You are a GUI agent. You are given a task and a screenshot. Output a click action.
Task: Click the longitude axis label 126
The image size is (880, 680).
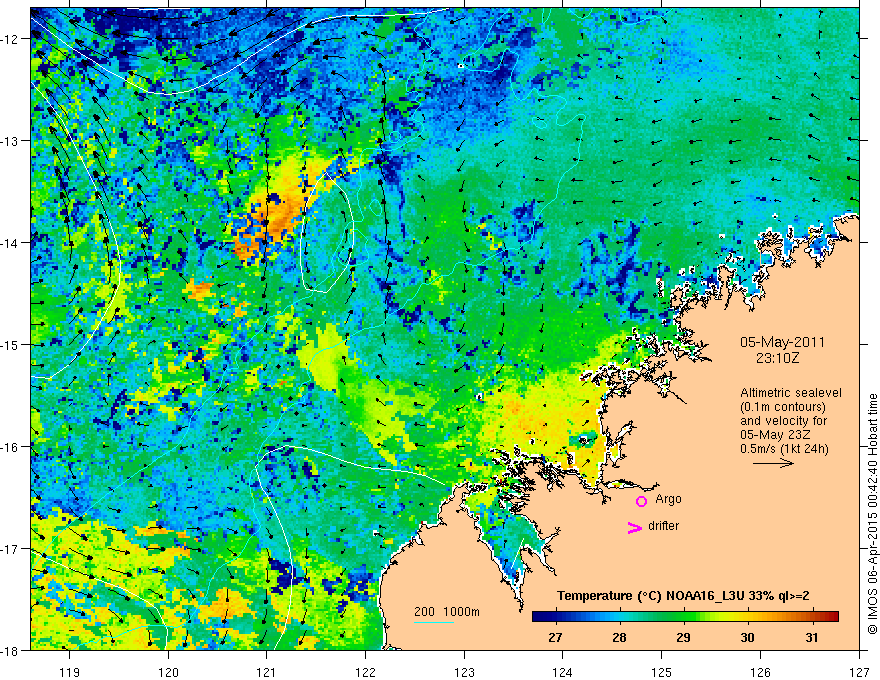click(x=760, y=672)
